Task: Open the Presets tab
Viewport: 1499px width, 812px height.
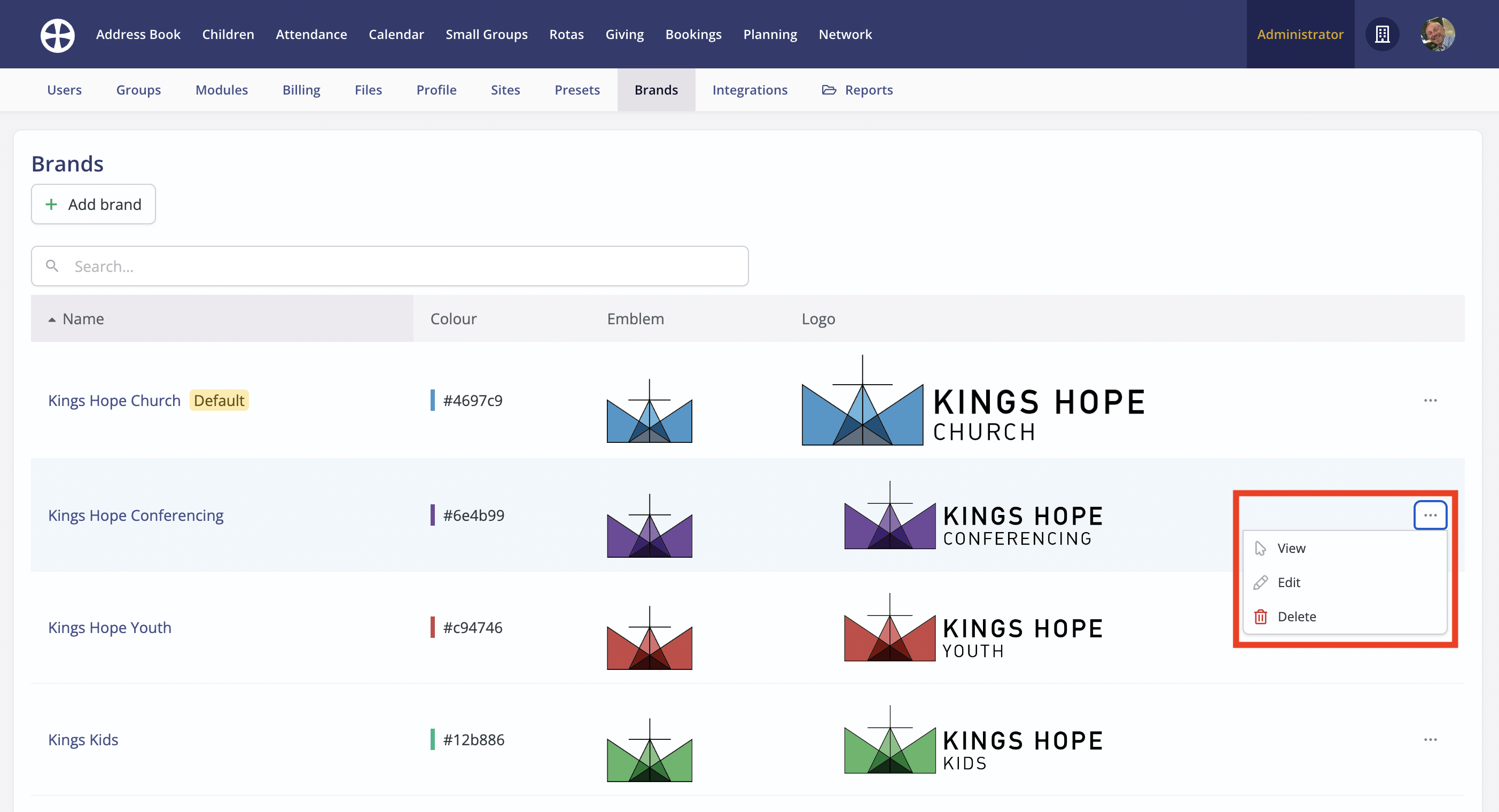Action: coord(576,90)
